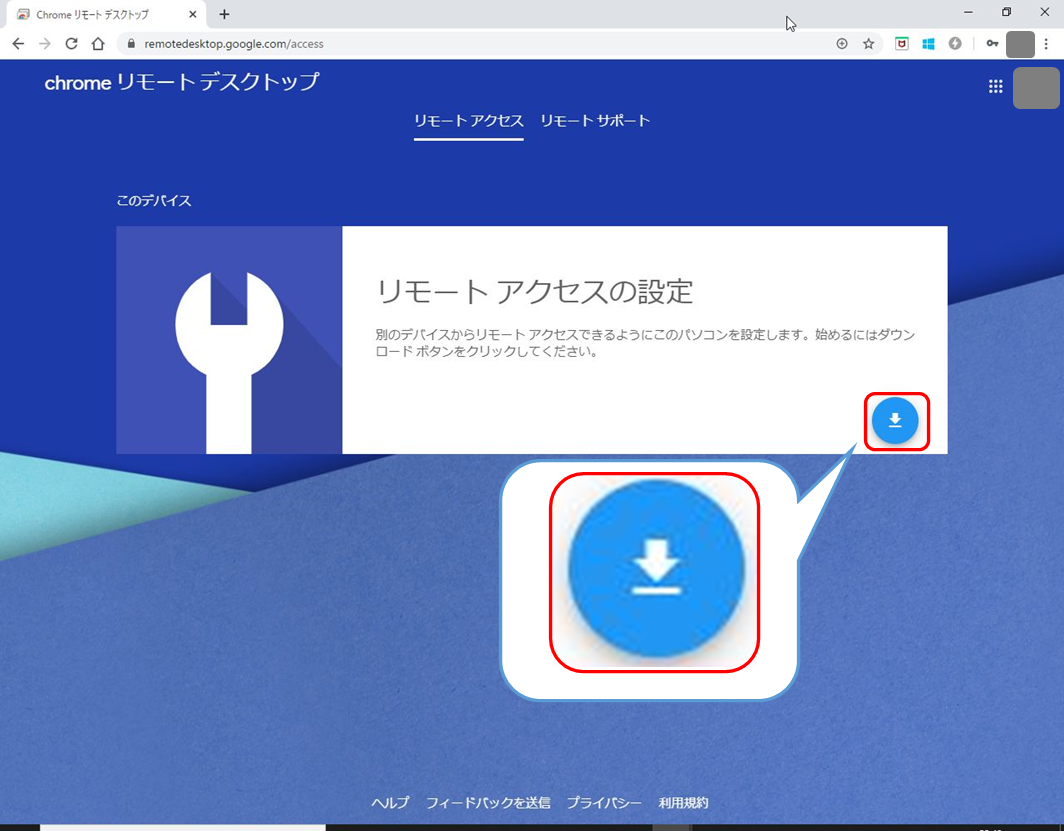
Task: Click the install app plus icon in address bar
Action: click(841, 44)
